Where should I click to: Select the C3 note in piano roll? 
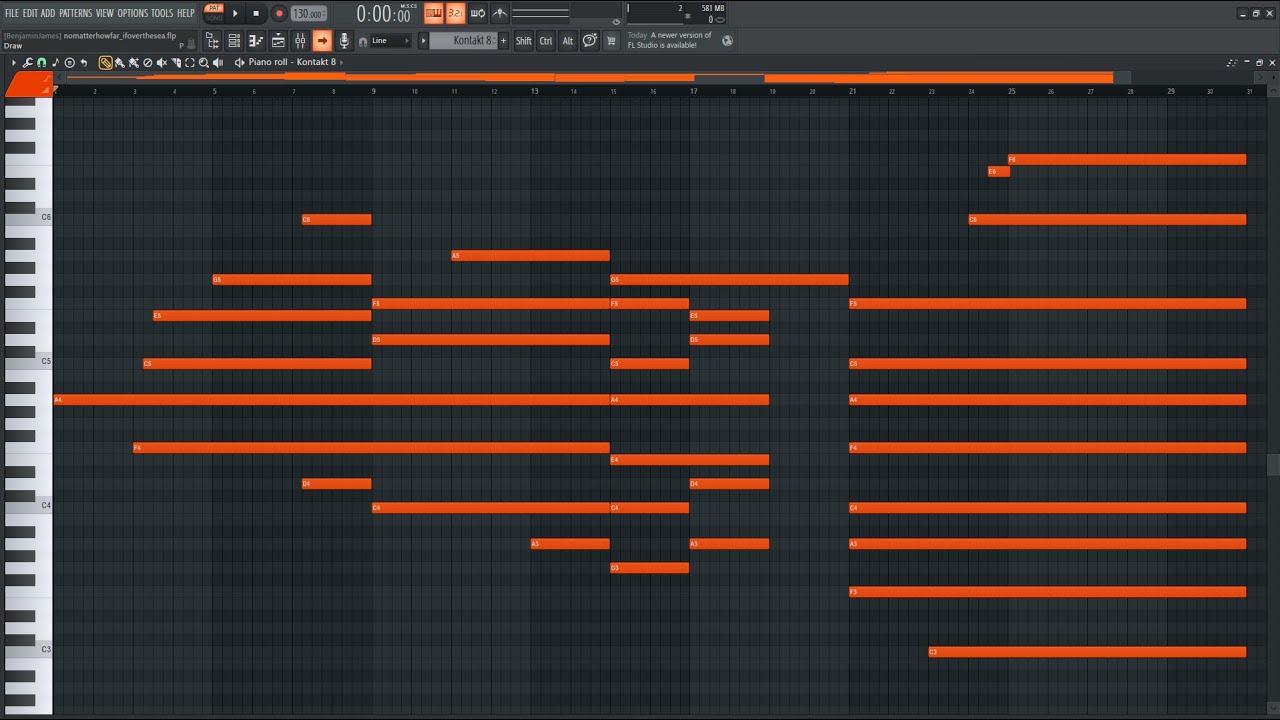[1087, 652]
